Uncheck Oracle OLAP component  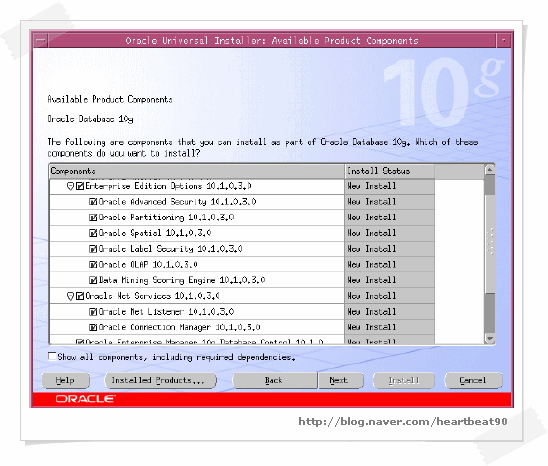coord(93,265)
